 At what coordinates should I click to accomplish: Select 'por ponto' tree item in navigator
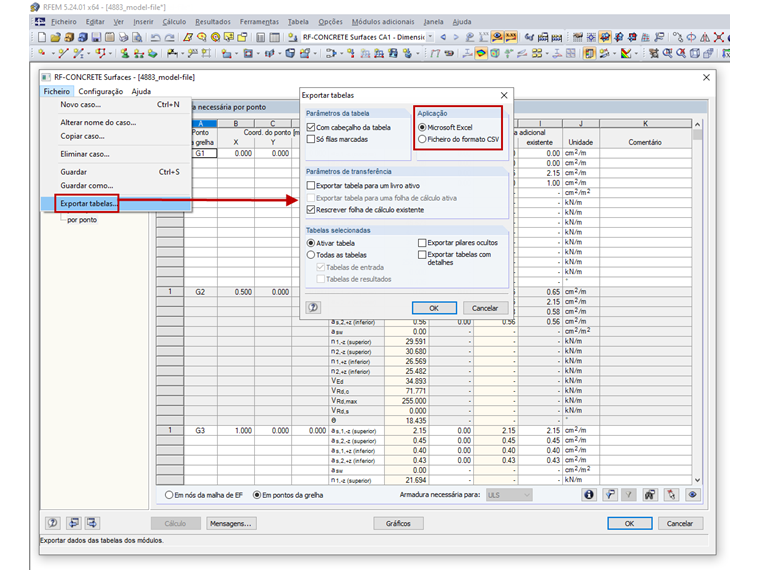(82, 220)
